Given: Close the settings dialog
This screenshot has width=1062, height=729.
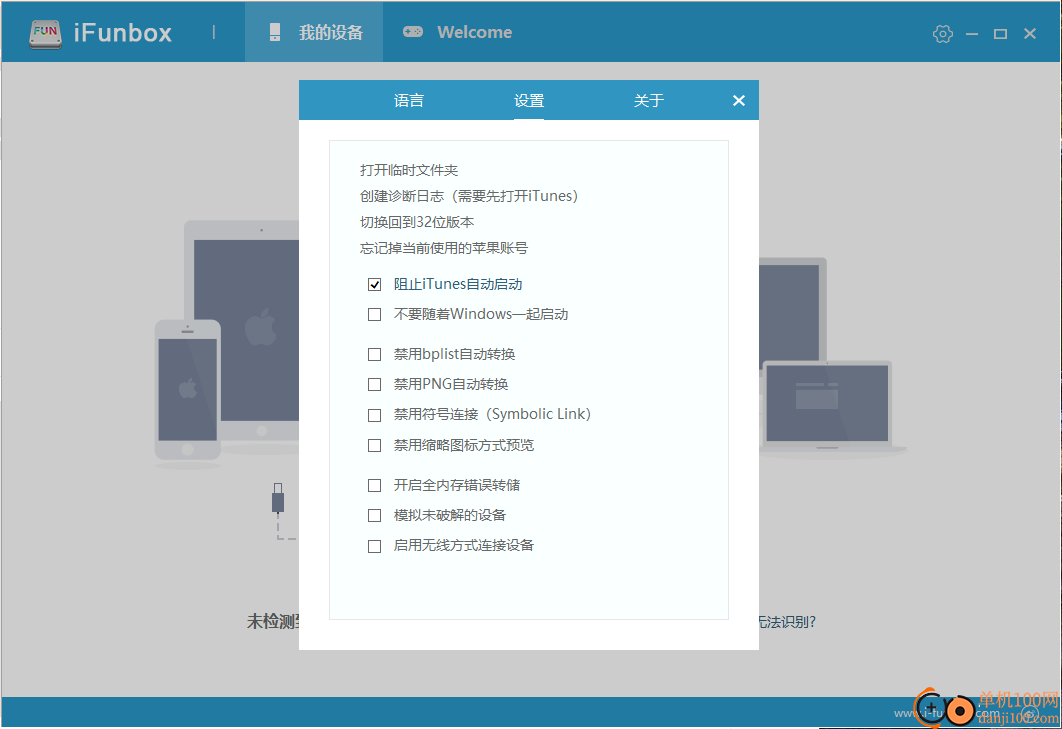Looking at the screenshot, I should click(739, 100).
